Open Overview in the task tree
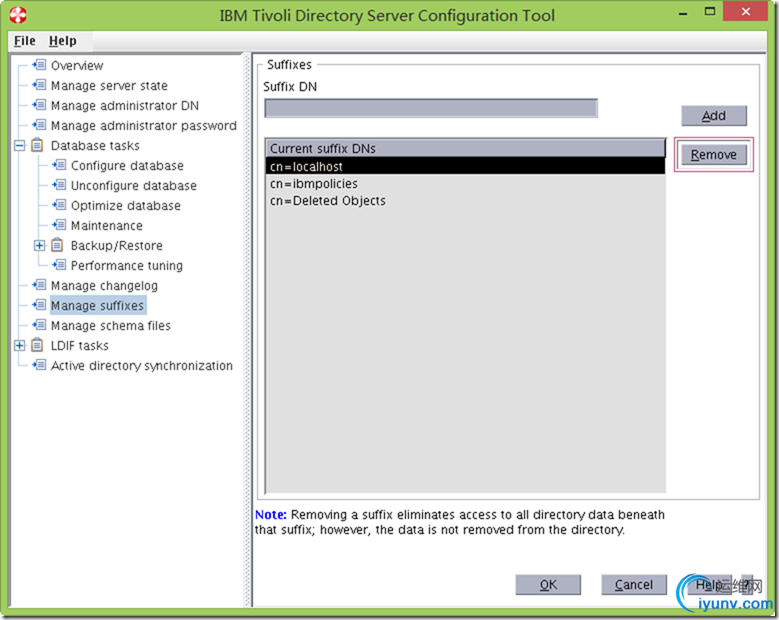 click(77, 66)
